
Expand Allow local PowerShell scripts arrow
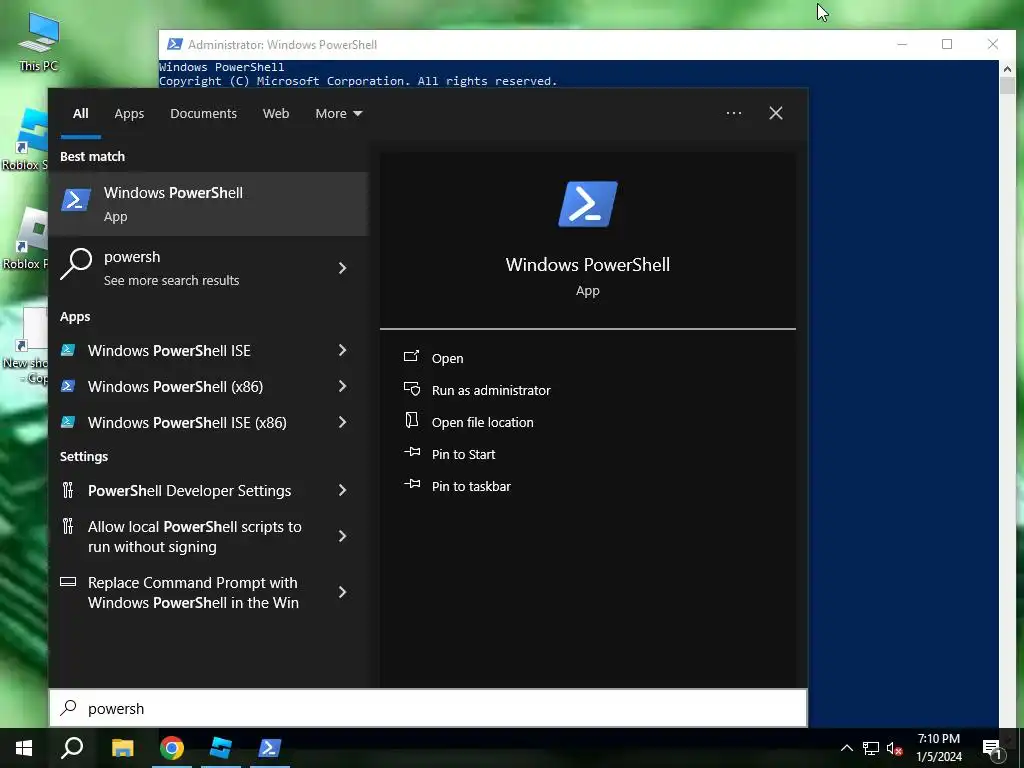pos(342,536)
